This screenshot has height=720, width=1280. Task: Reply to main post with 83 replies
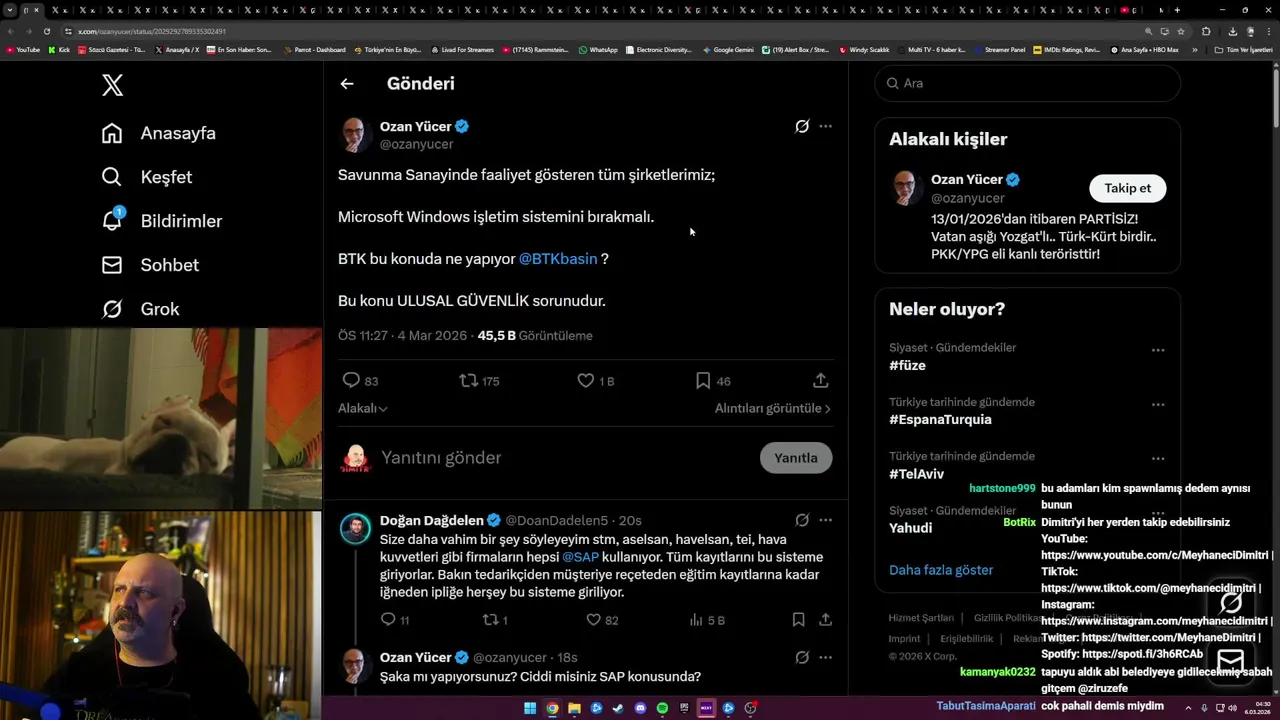(x=360, y=381)
